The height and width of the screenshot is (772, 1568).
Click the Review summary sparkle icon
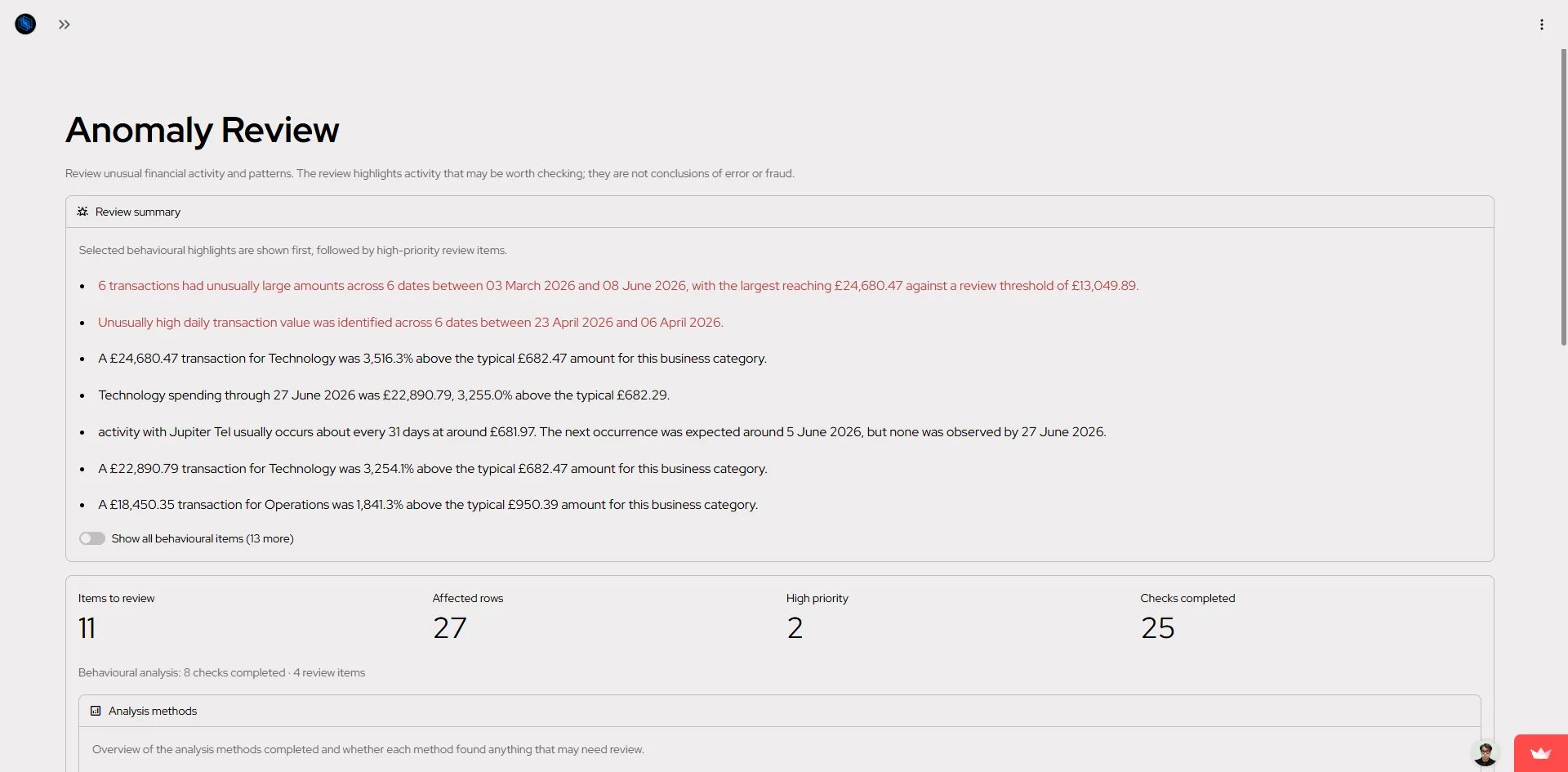82,212
